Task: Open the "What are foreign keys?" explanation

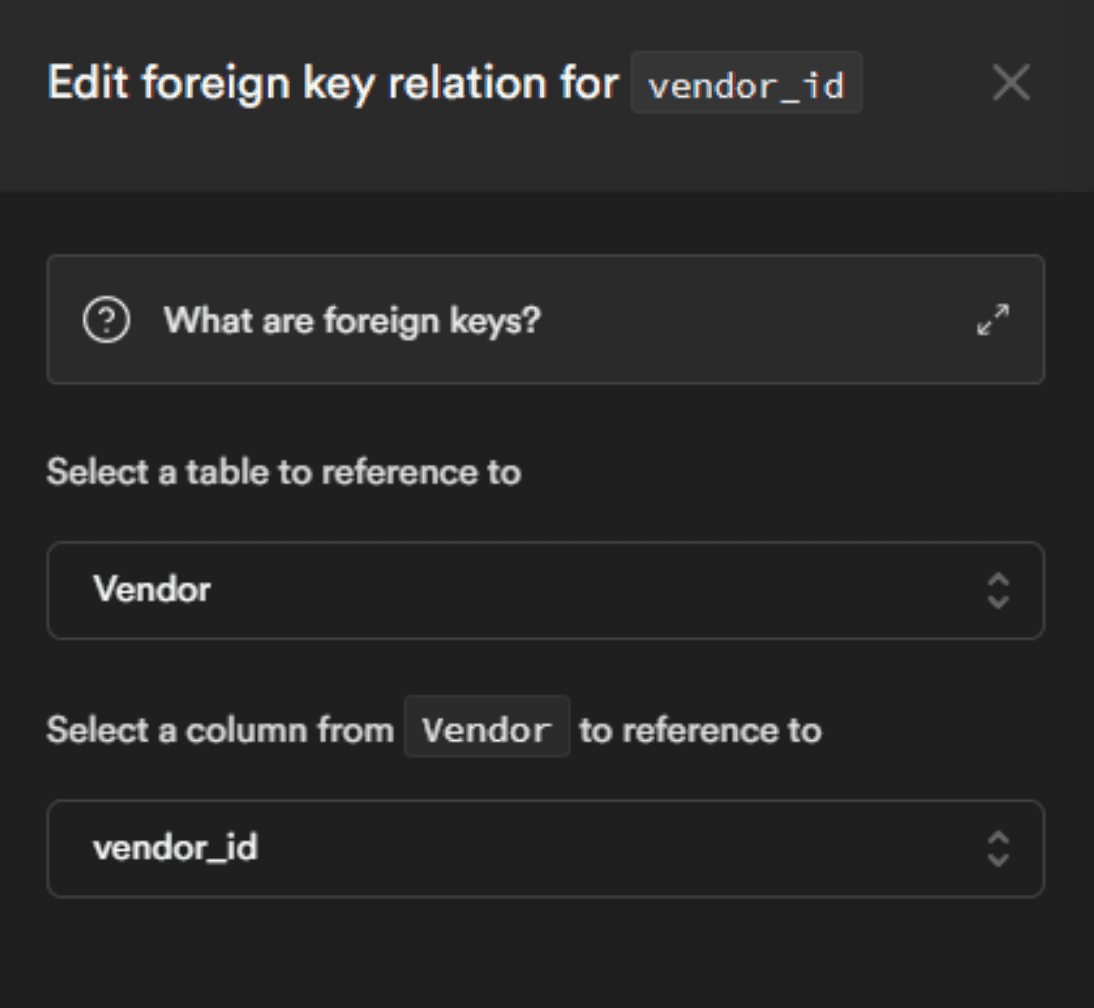Action: pos(352,321)
